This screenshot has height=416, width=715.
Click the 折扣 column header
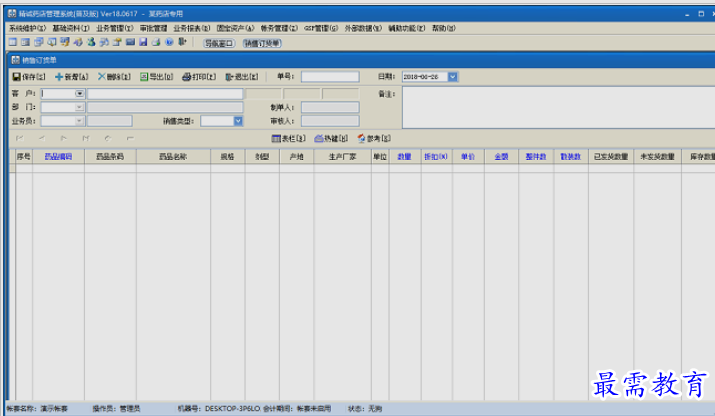(x=437, y=156)
